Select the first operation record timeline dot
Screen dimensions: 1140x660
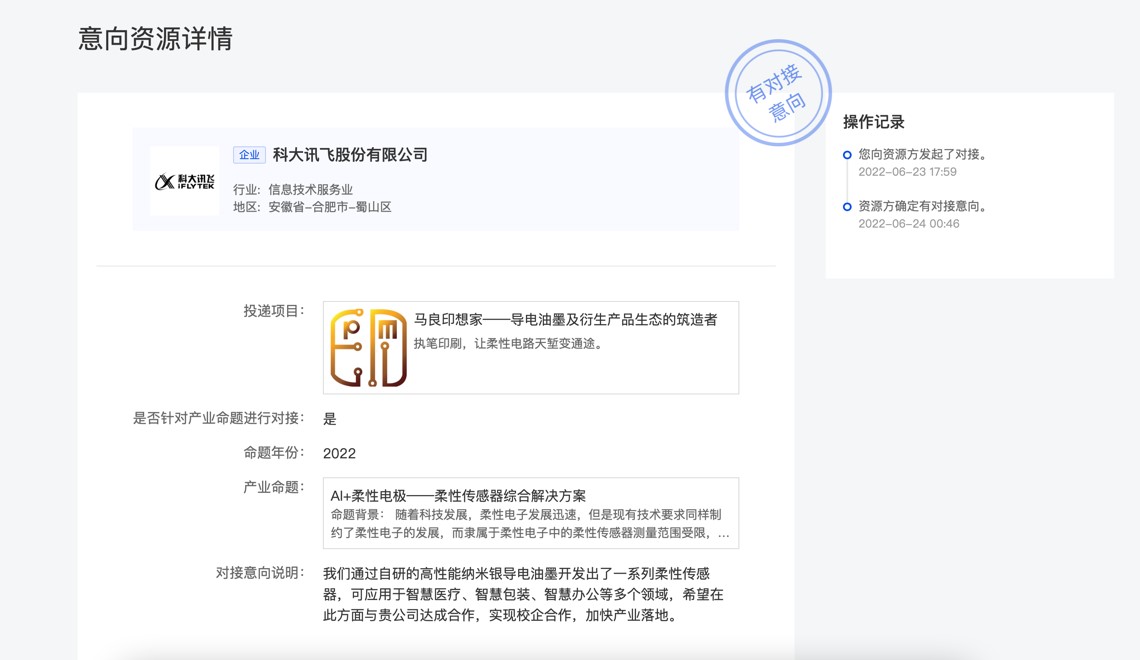coord(847,155)
